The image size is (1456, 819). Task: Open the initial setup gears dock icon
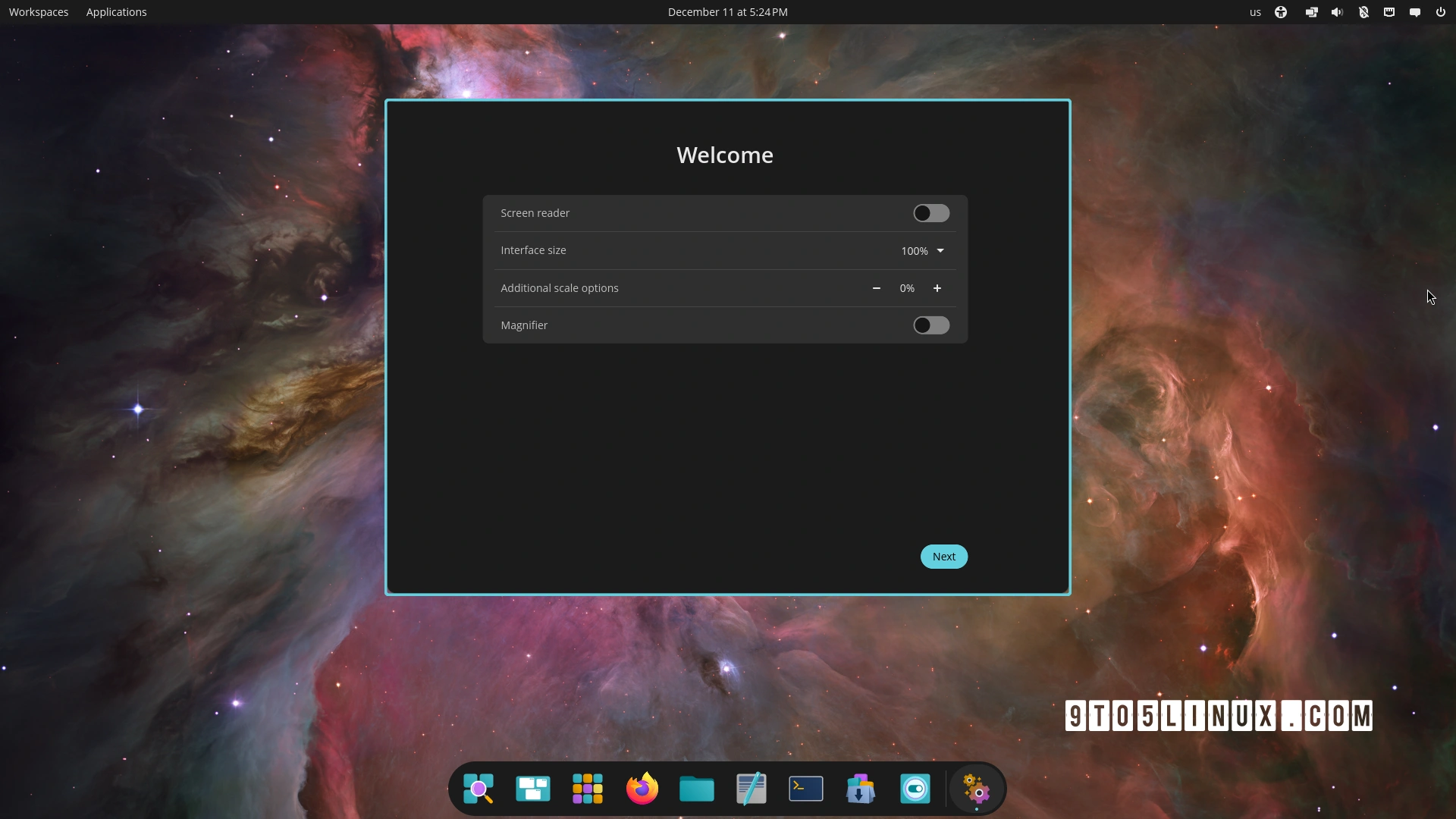coord(977,789)
